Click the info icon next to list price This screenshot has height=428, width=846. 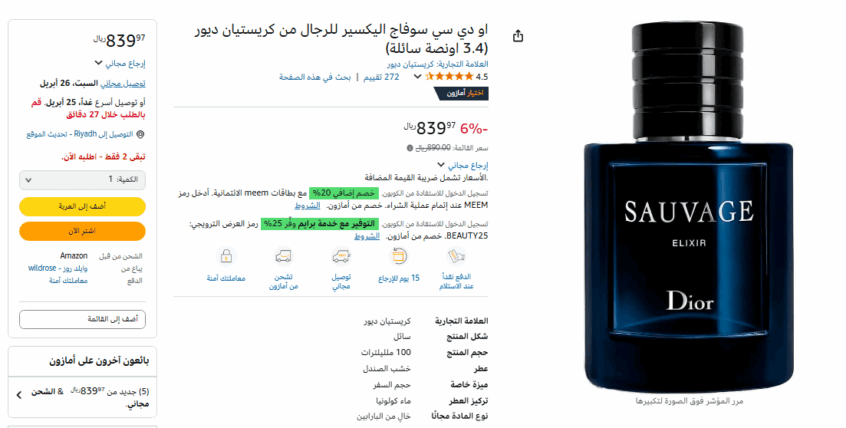point(410,148)
